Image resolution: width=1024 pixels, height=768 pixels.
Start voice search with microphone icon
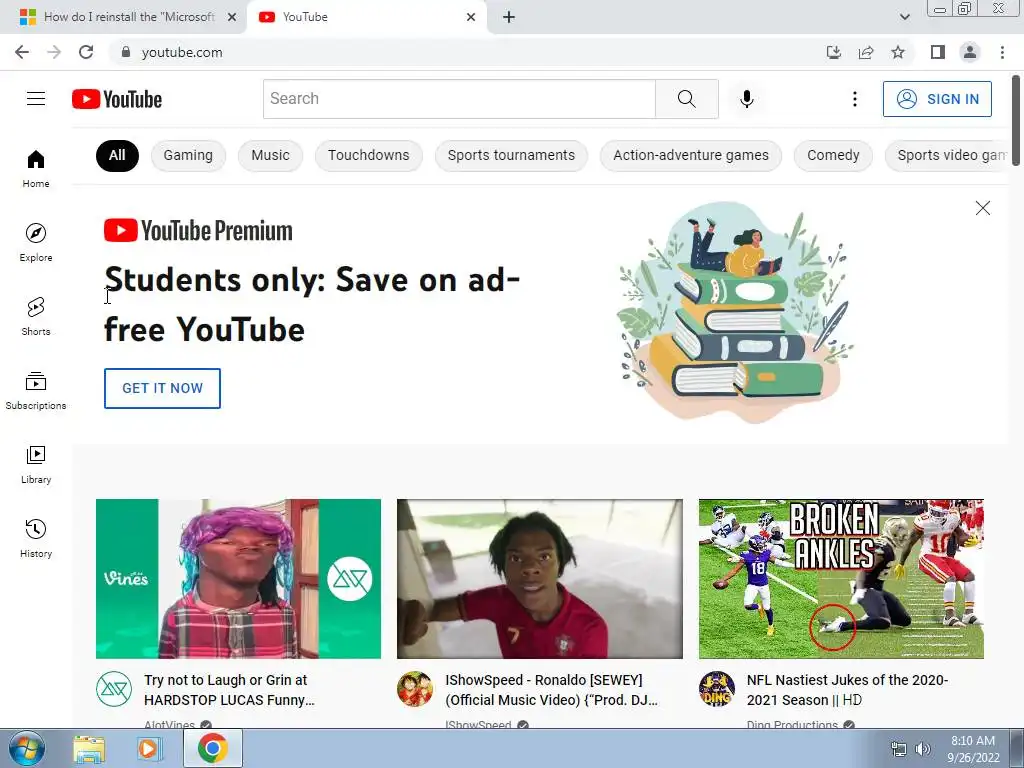point(746,99)
